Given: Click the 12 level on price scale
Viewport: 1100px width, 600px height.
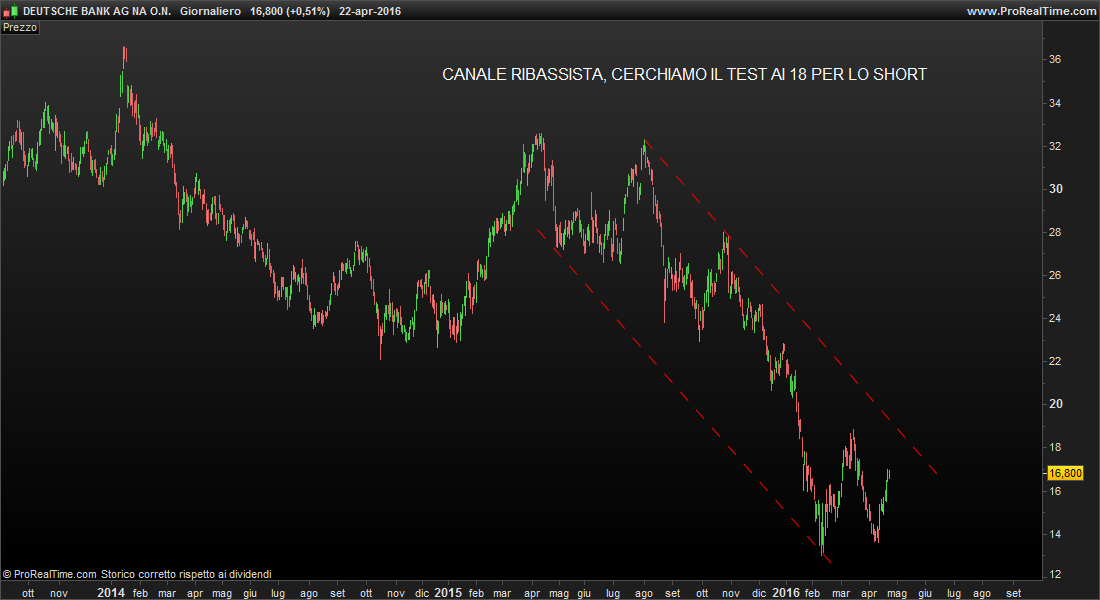Looking at the screenshot, I should (1055, 574).
